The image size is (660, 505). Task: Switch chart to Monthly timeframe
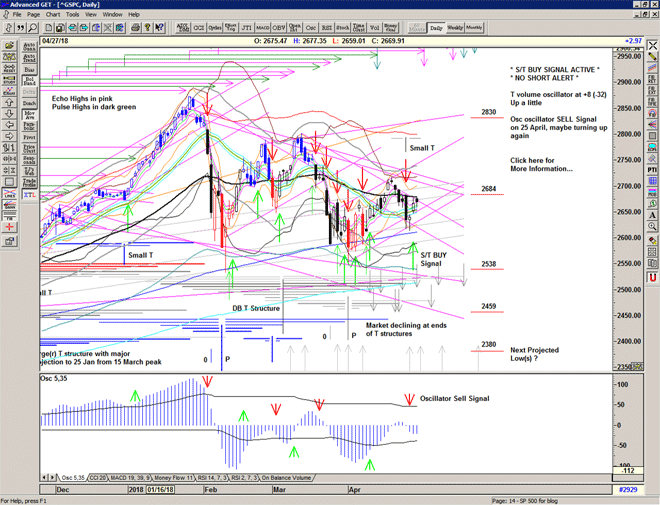(x=475, y=28)
